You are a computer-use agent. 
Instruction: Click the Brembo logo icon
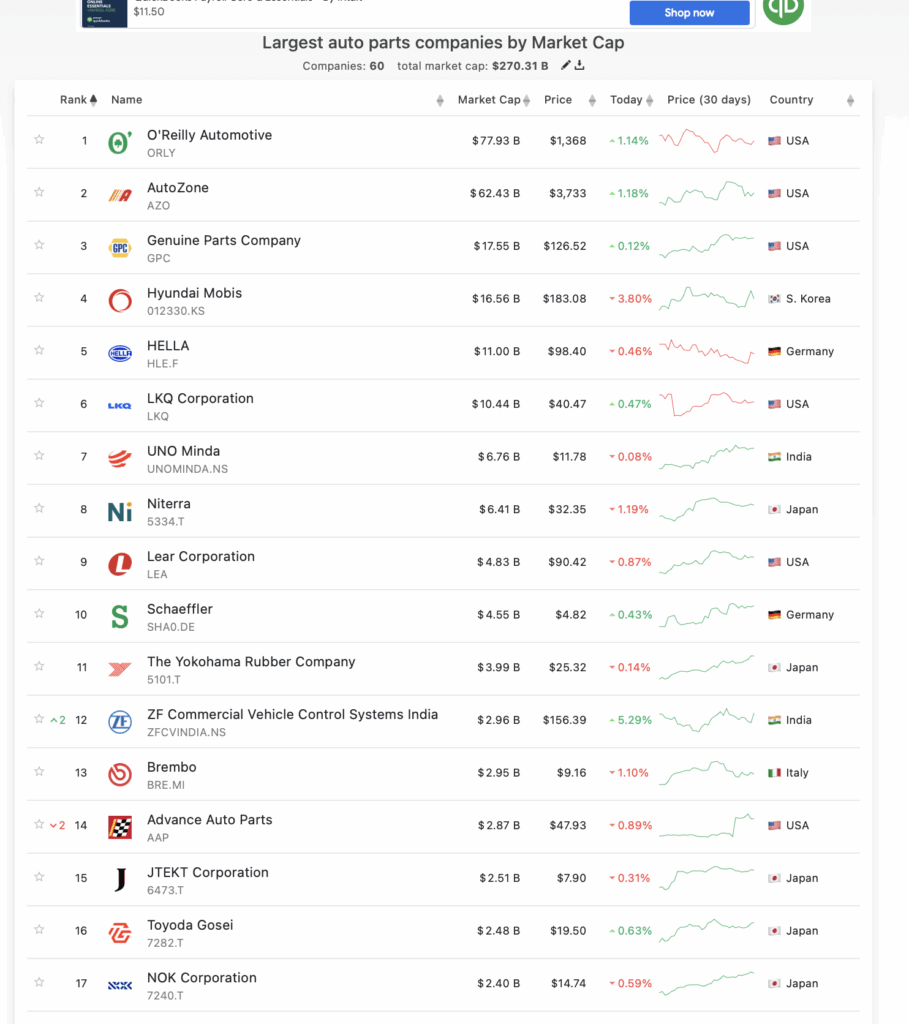(x=120, y=774)
